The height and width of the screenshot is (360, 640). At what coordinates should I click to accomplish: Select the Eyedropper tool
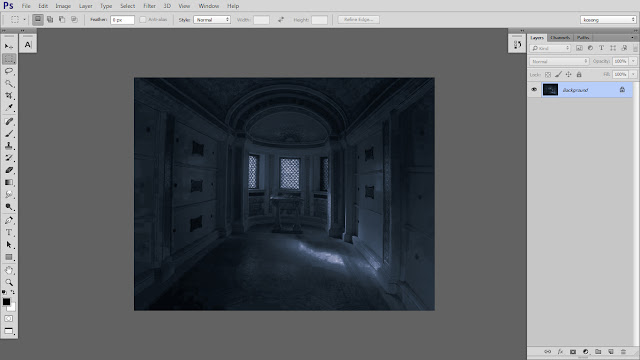[9, 108]
